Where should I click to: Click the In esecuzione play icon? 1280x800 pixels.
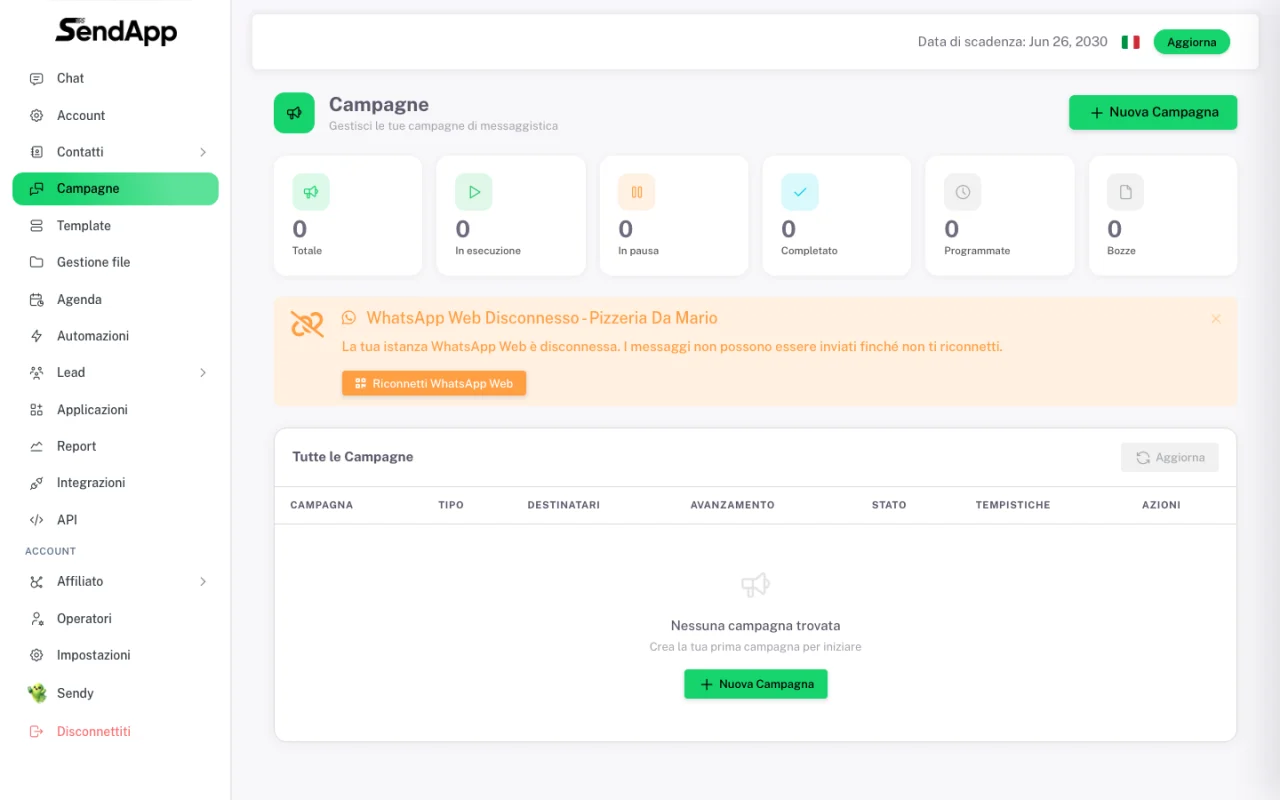point(474,192)
